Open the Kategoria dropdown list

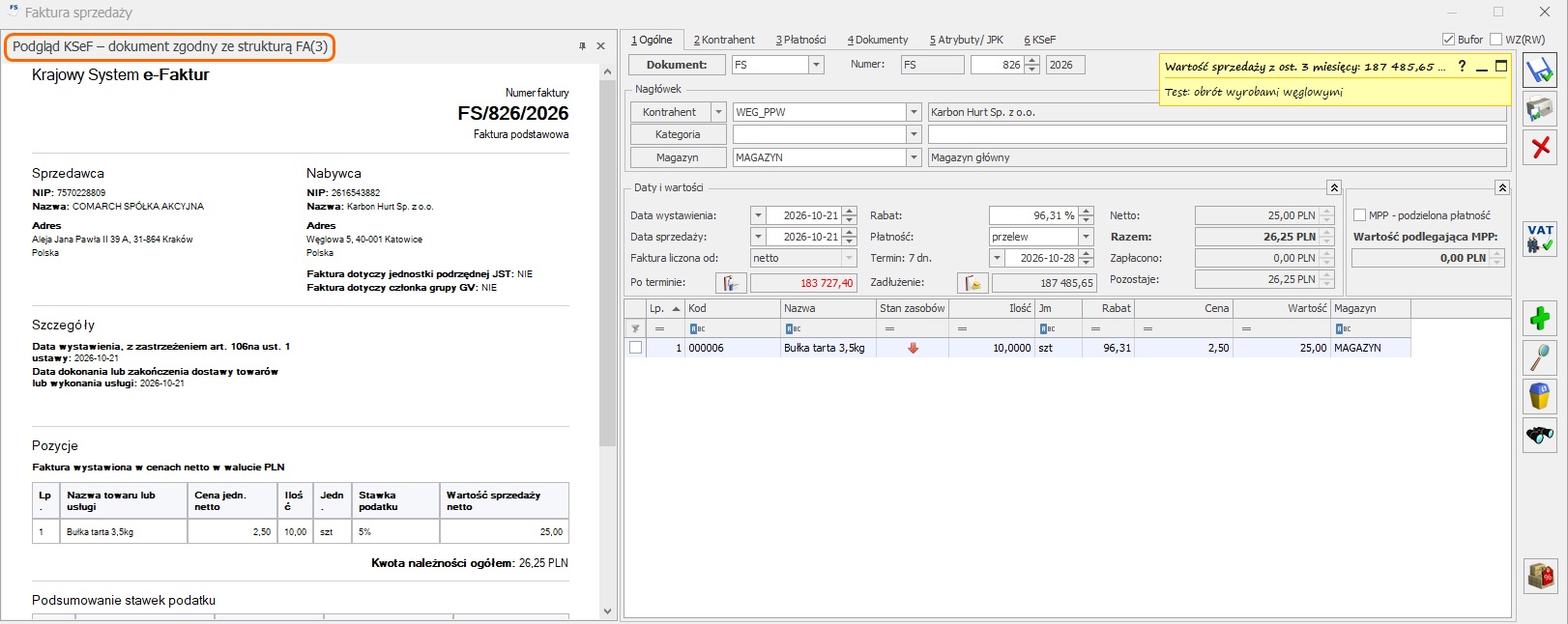coord(914,134)
